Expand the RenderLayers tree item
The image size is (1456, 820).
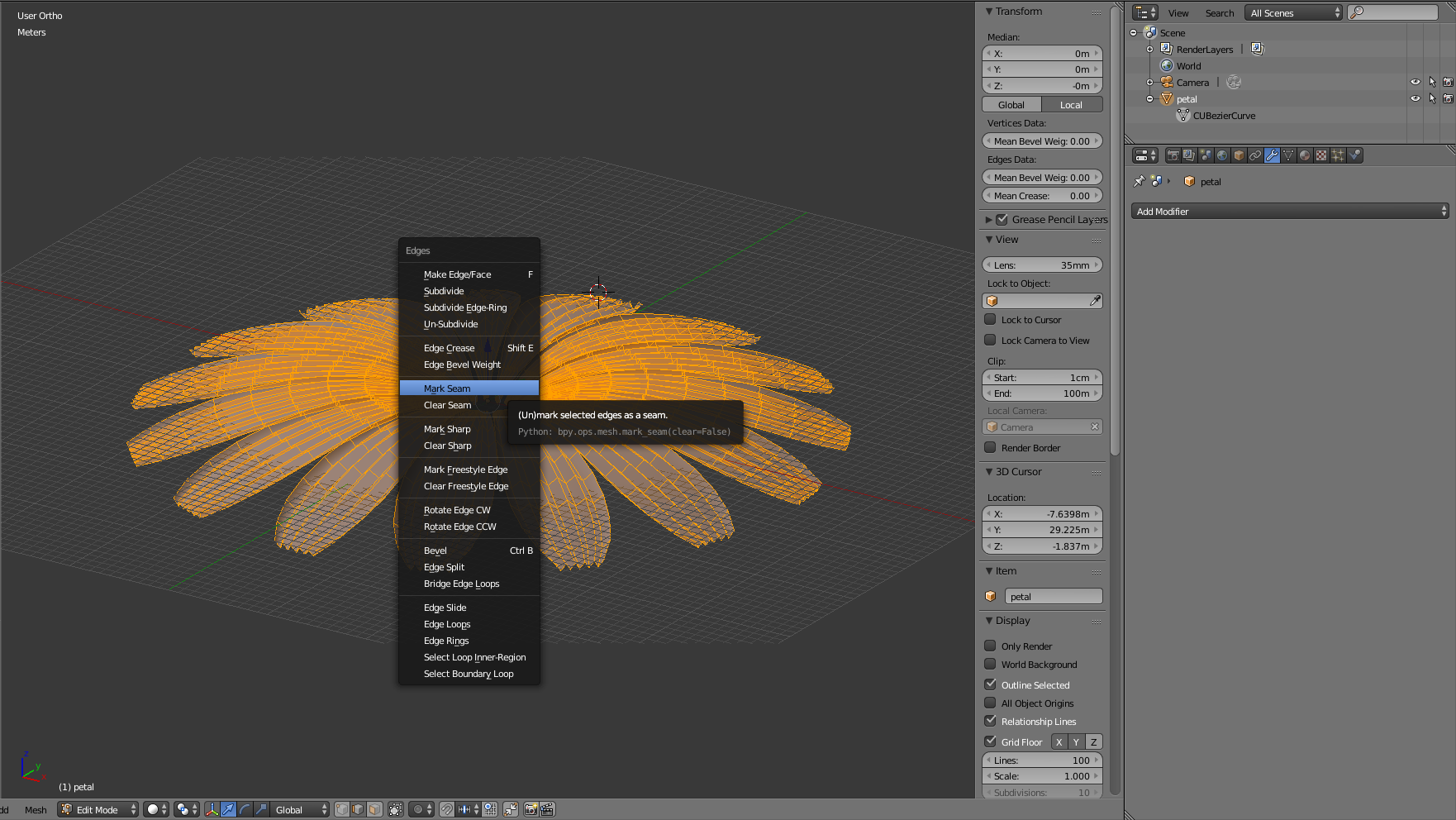1149,50
